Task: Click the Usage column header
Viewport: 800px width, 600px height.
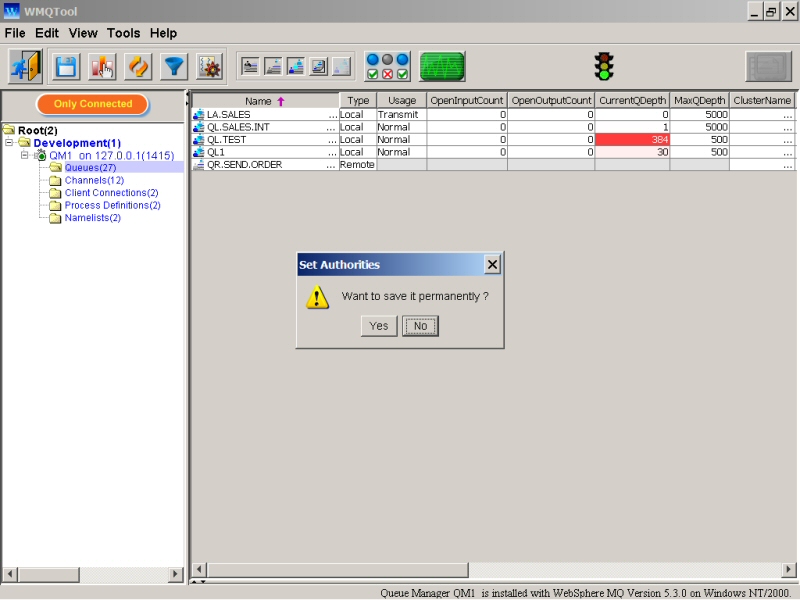Action: click(402, 101)
